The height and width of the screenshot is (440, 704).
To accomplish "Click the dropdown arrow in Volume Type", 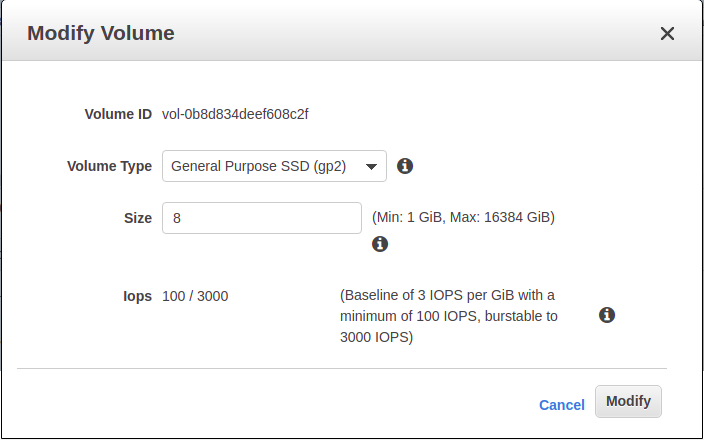I will point(371,167).
